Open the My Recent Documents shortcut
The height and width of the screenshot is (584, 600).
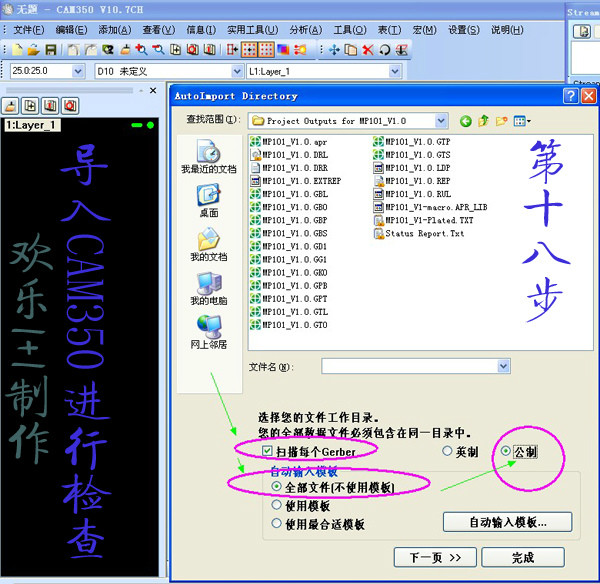[x=209, y=156]
